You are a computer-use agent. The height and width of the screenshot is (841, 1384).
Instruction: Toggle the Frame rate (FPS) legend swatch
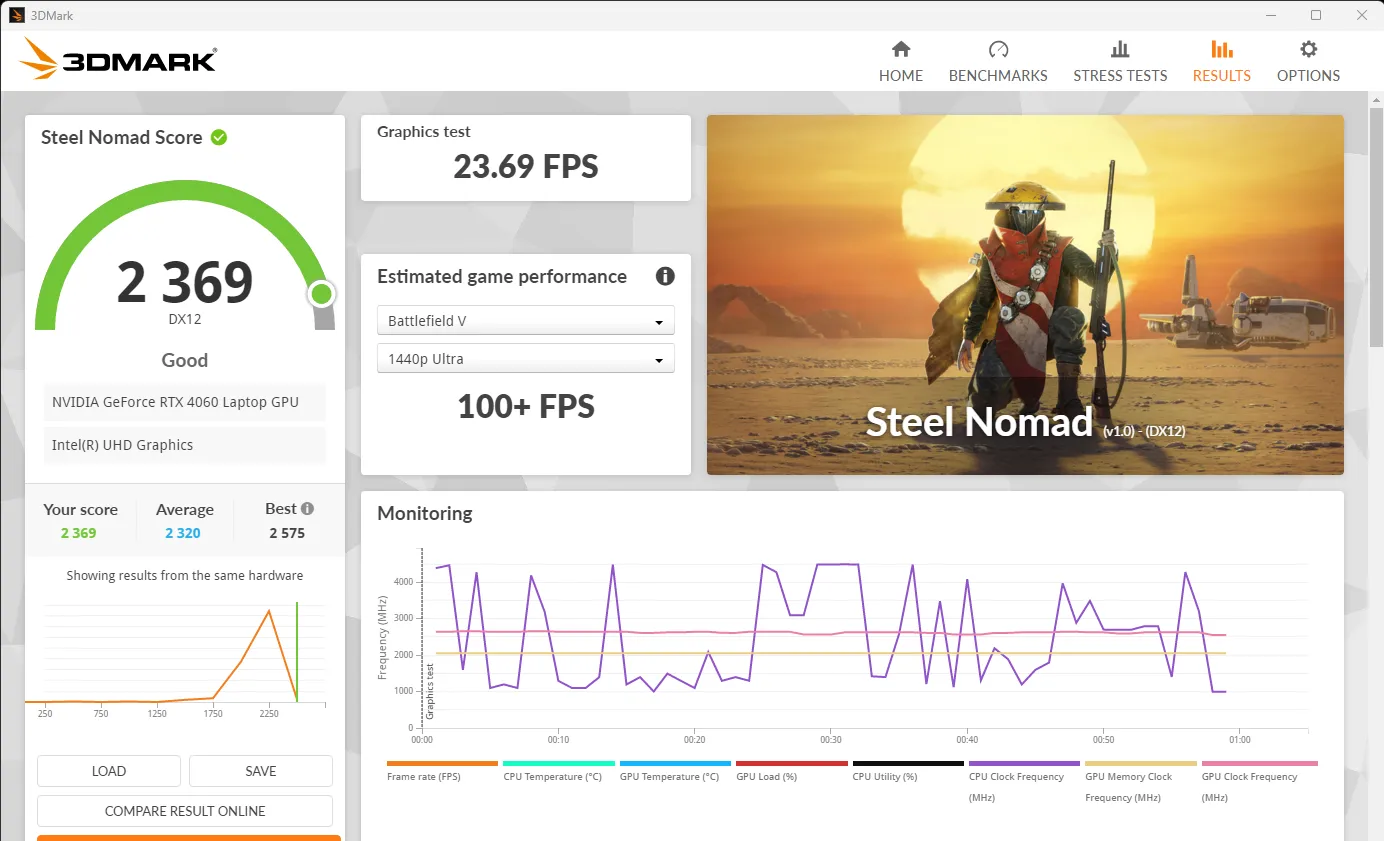click(442, 763)
